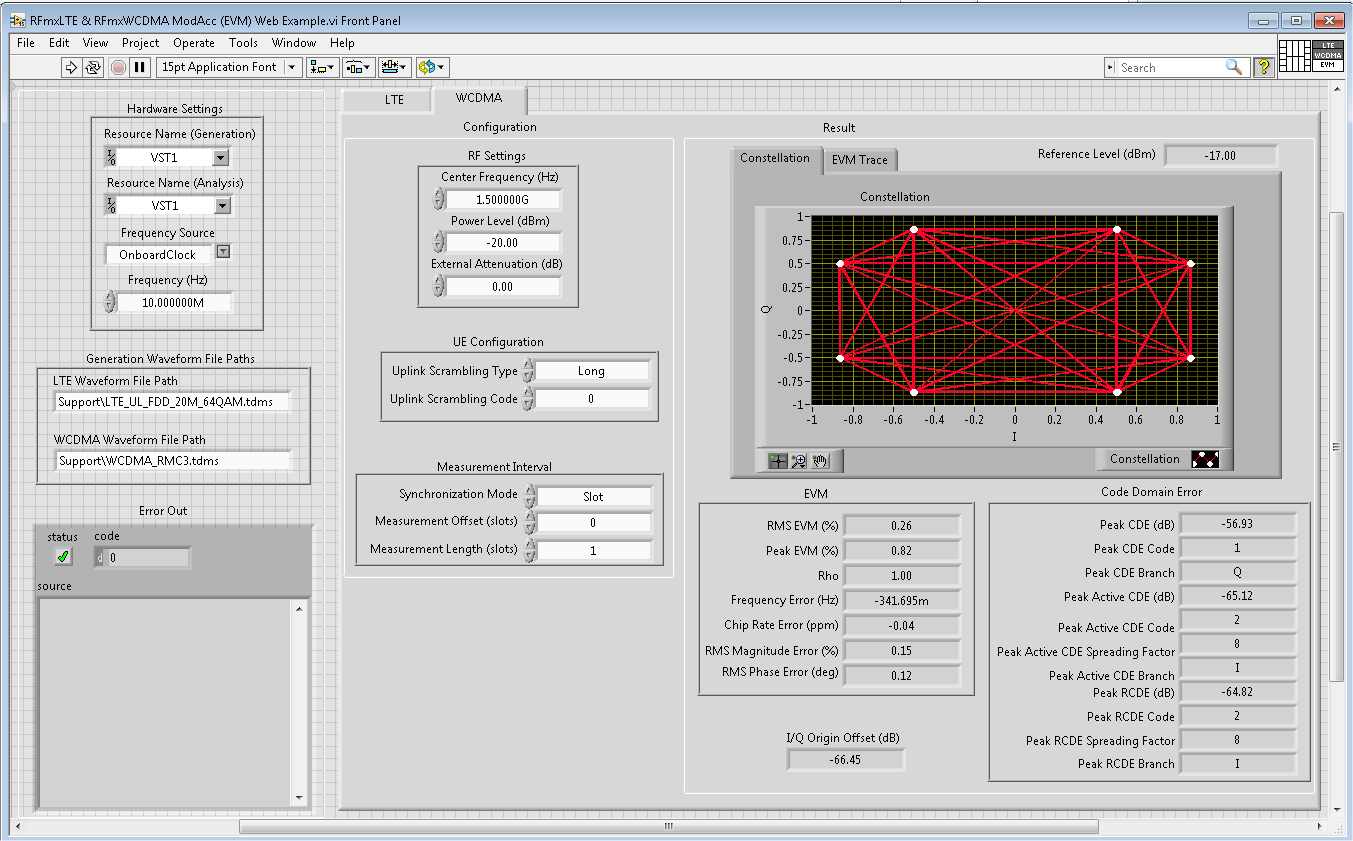Open the Project menu
Image resolution: width=1353 pixels, height=841 pixels.
pos(141,43)
